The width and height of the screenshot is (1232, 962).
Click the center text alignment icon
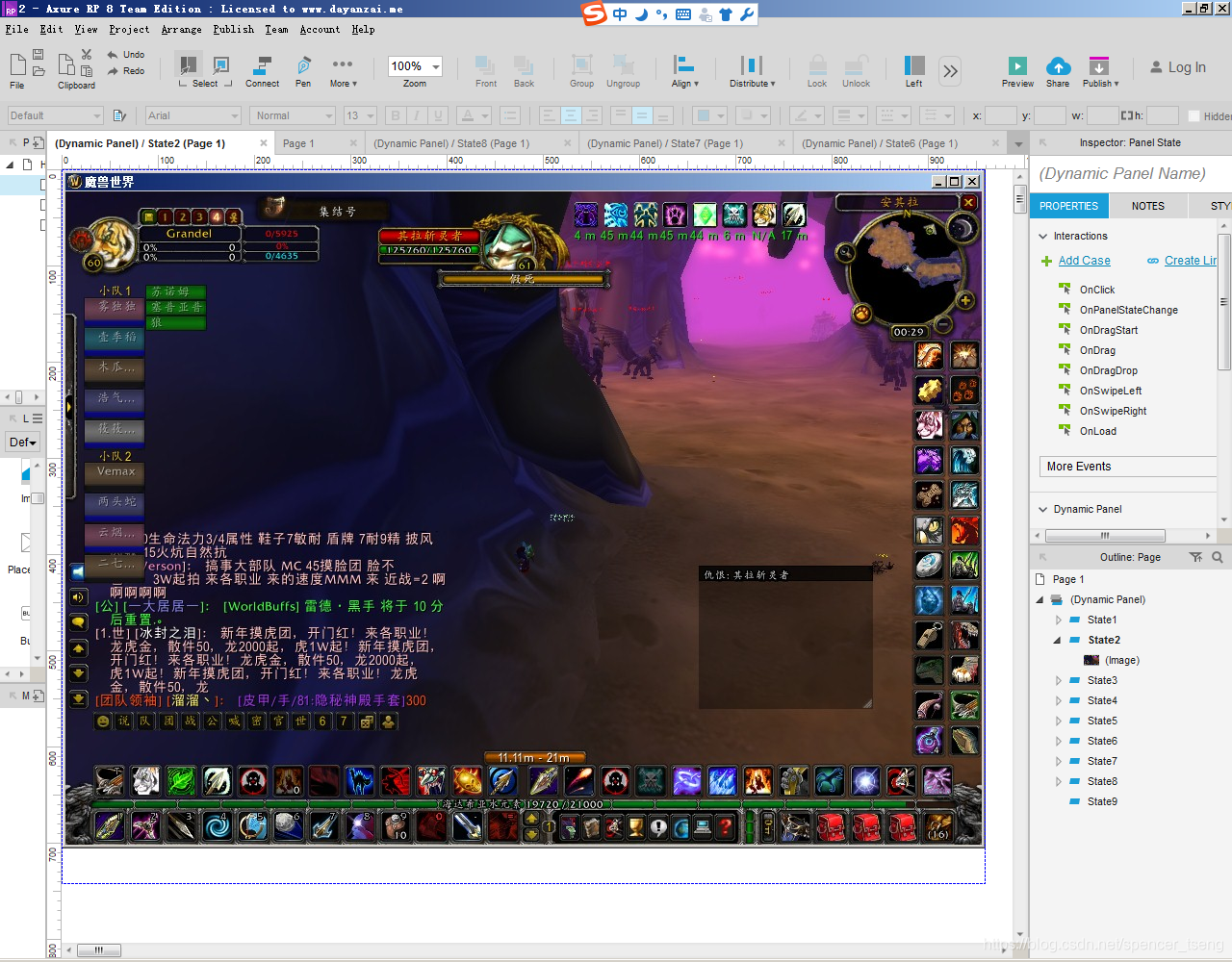[571, 115]
